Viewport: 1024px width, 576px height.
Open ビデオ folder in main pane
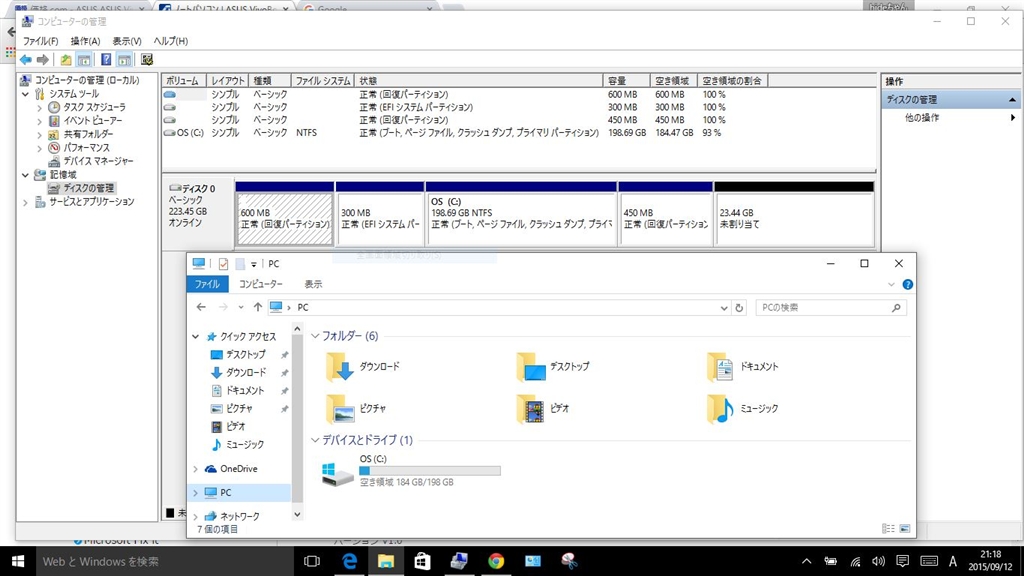pyautogui.click(x=543, y=409)
